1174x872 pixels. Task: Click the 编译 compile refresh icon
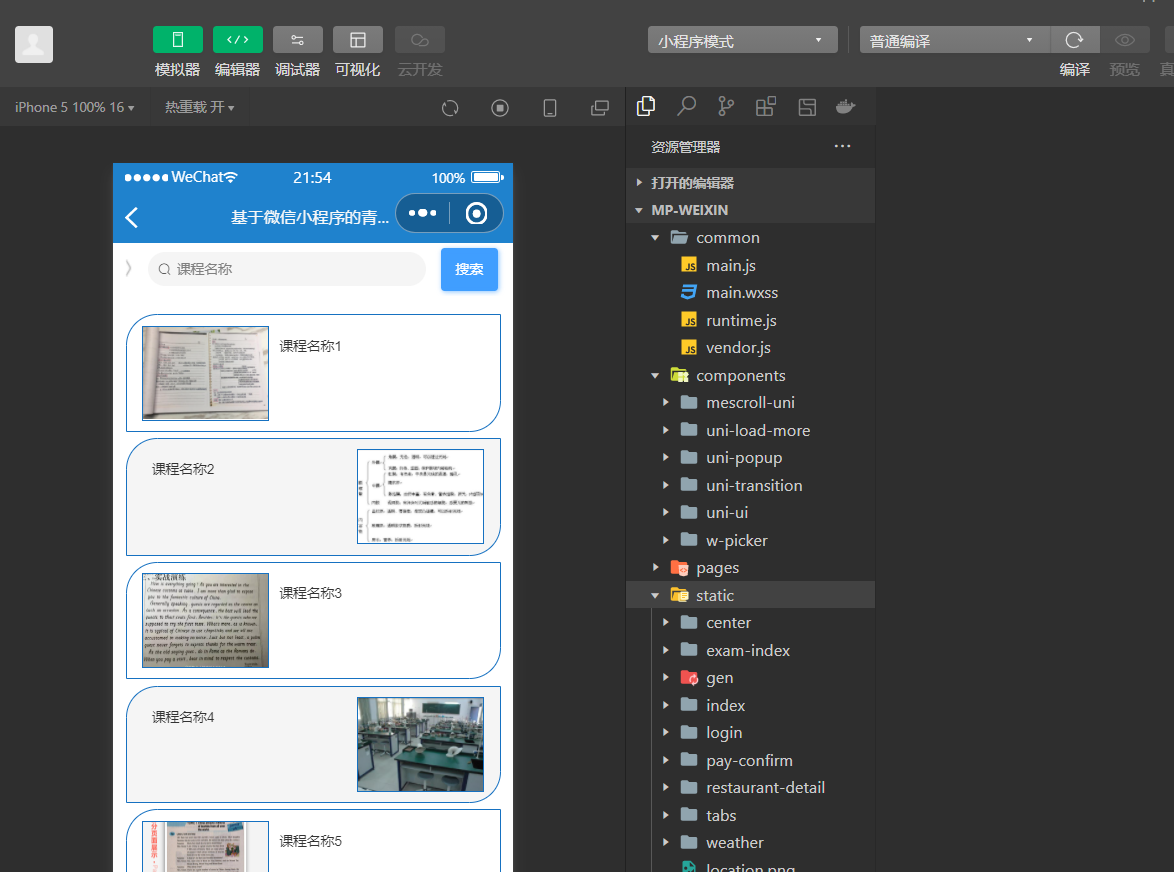[1074, 40]
